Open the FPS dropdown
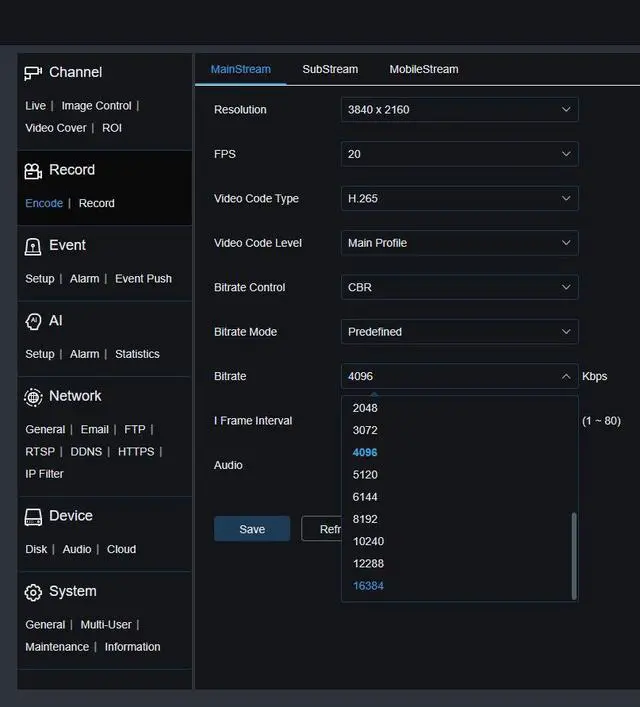The height and width of the screenshot is (707, 640). coord(460,154)
